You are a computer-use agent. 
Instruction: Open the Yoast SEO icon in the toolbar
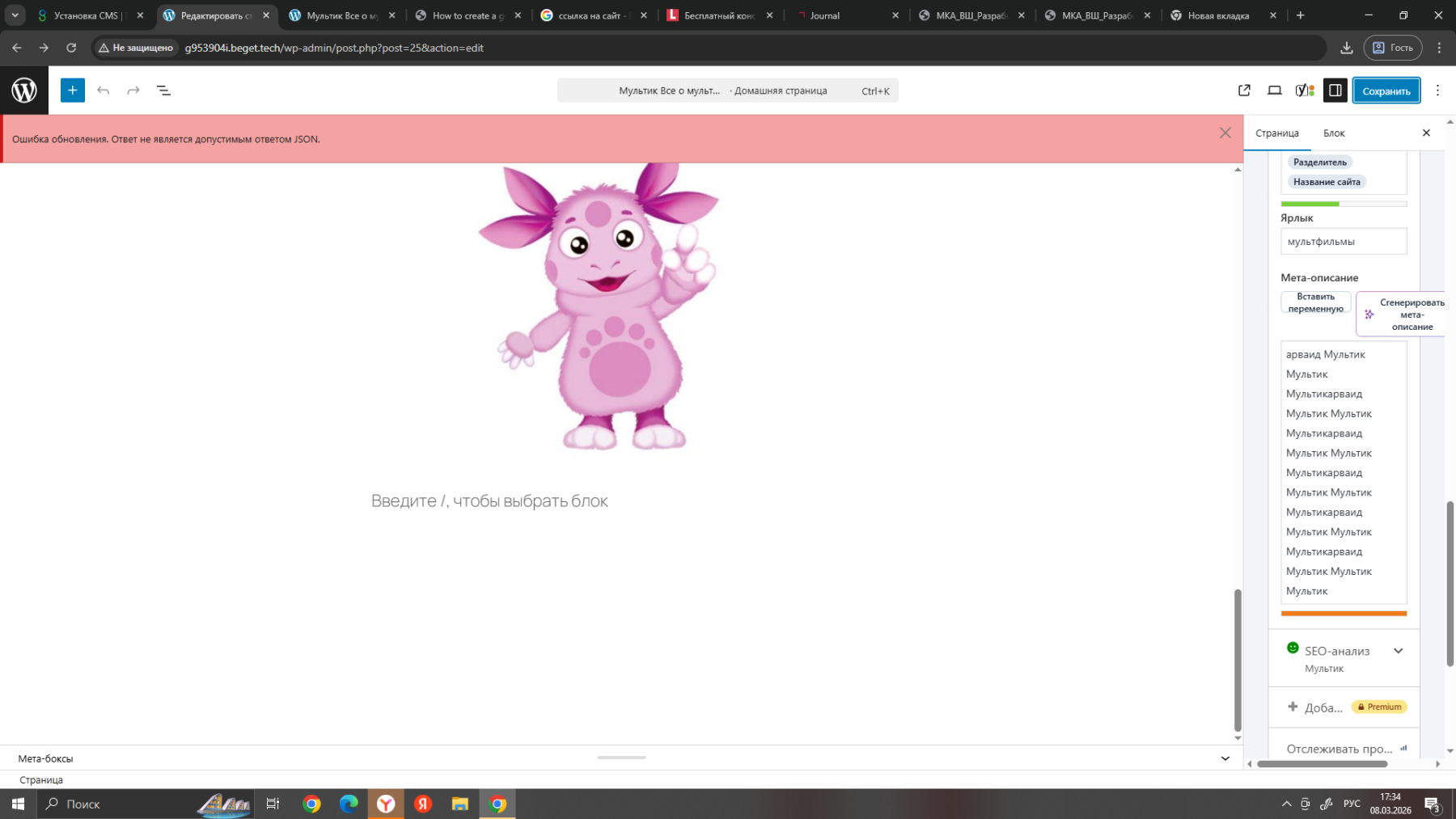tap(1304, 91)
